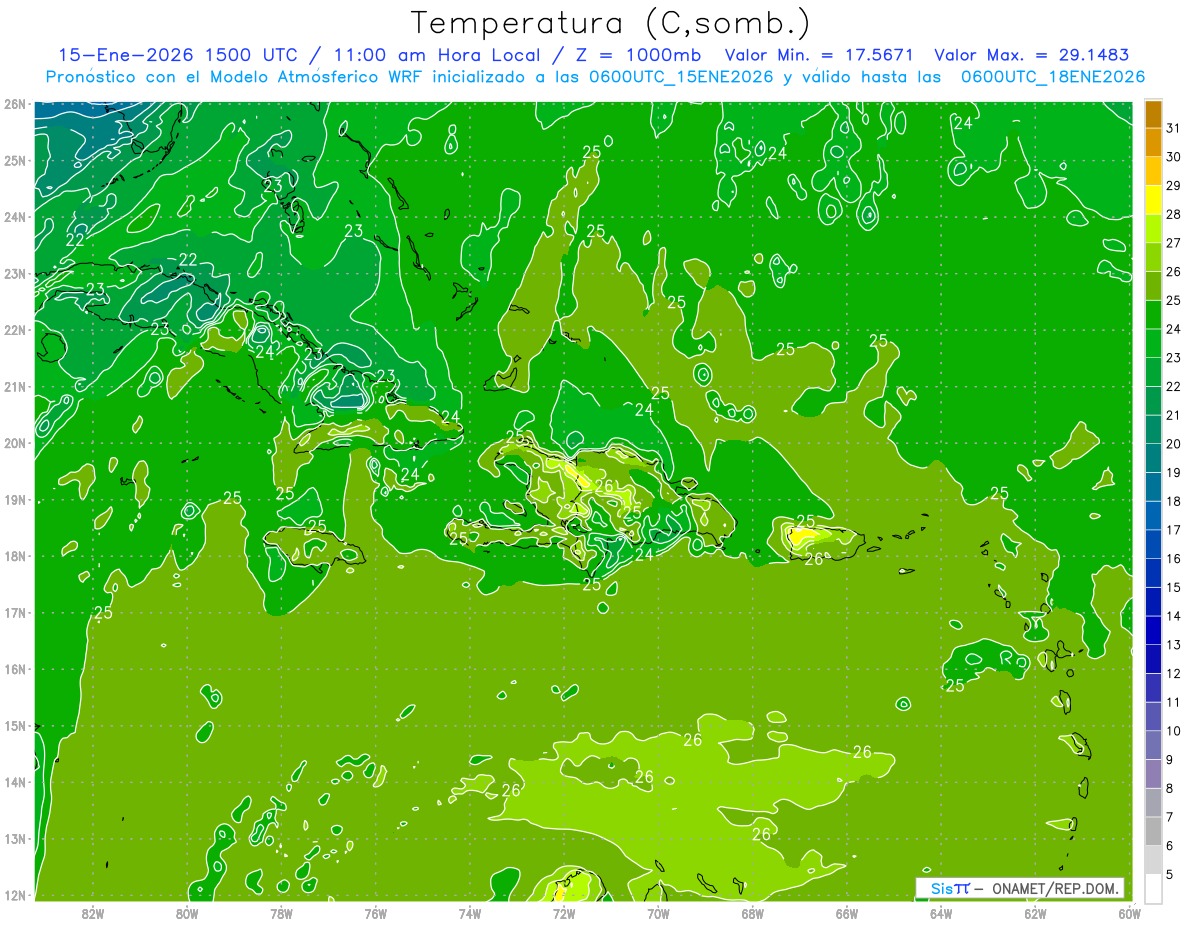Image resolution: width=1200 pixels, height=927 pixels.
Task: Click the 80W longitude axis label
Action: pyautogui.click(x=186, y=913)
